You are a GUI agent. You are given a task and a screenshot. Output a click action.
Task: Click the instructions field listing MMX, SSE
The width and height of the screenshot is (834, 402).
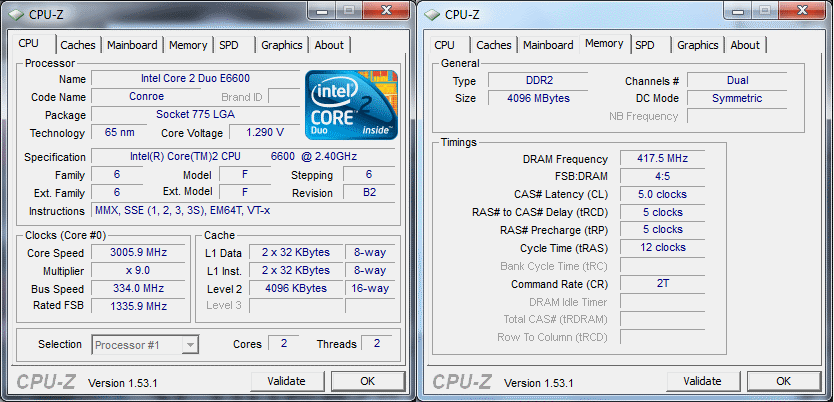[x=243, y=211]
